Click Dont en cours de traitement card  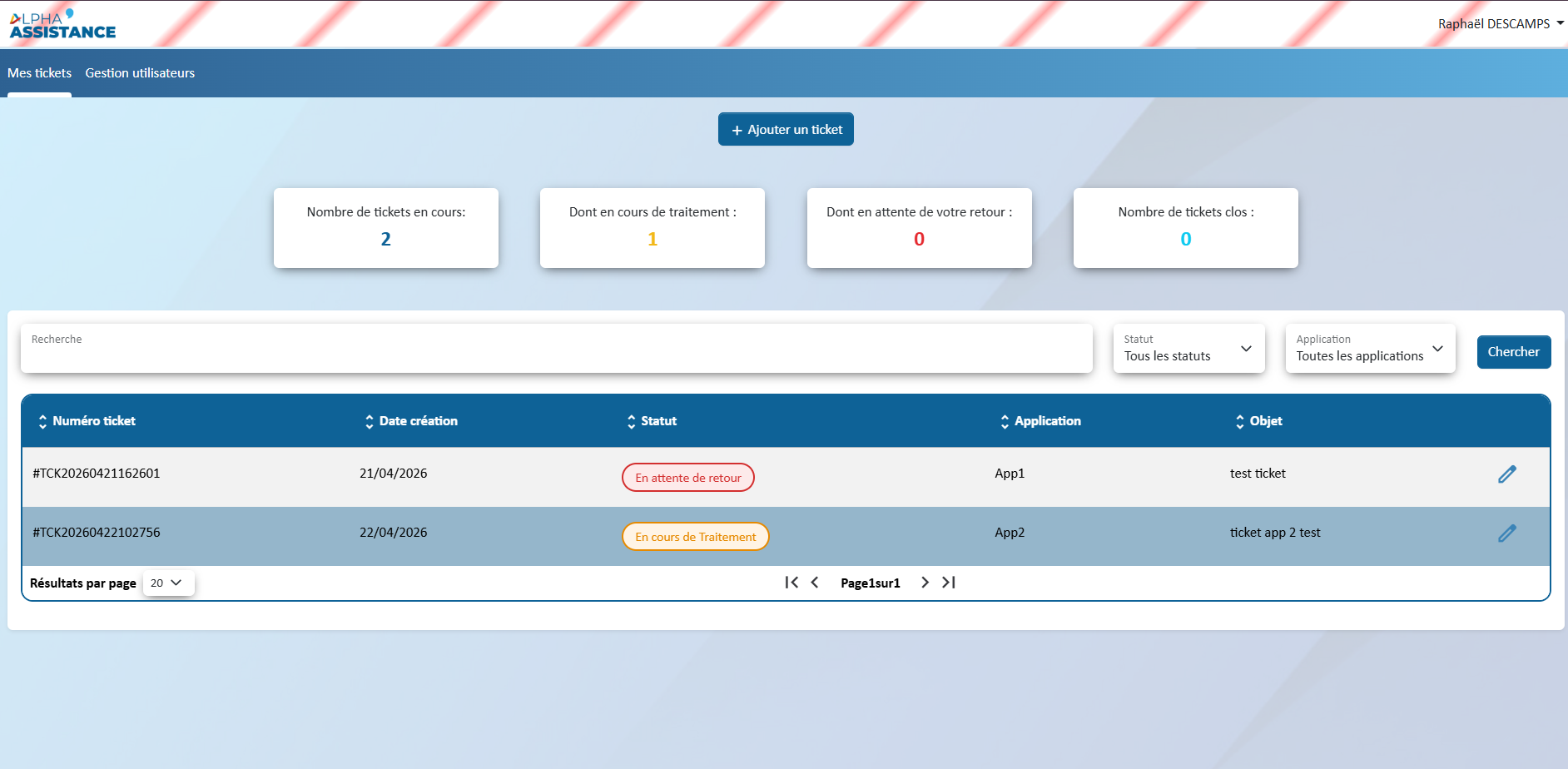click(653, 228)
